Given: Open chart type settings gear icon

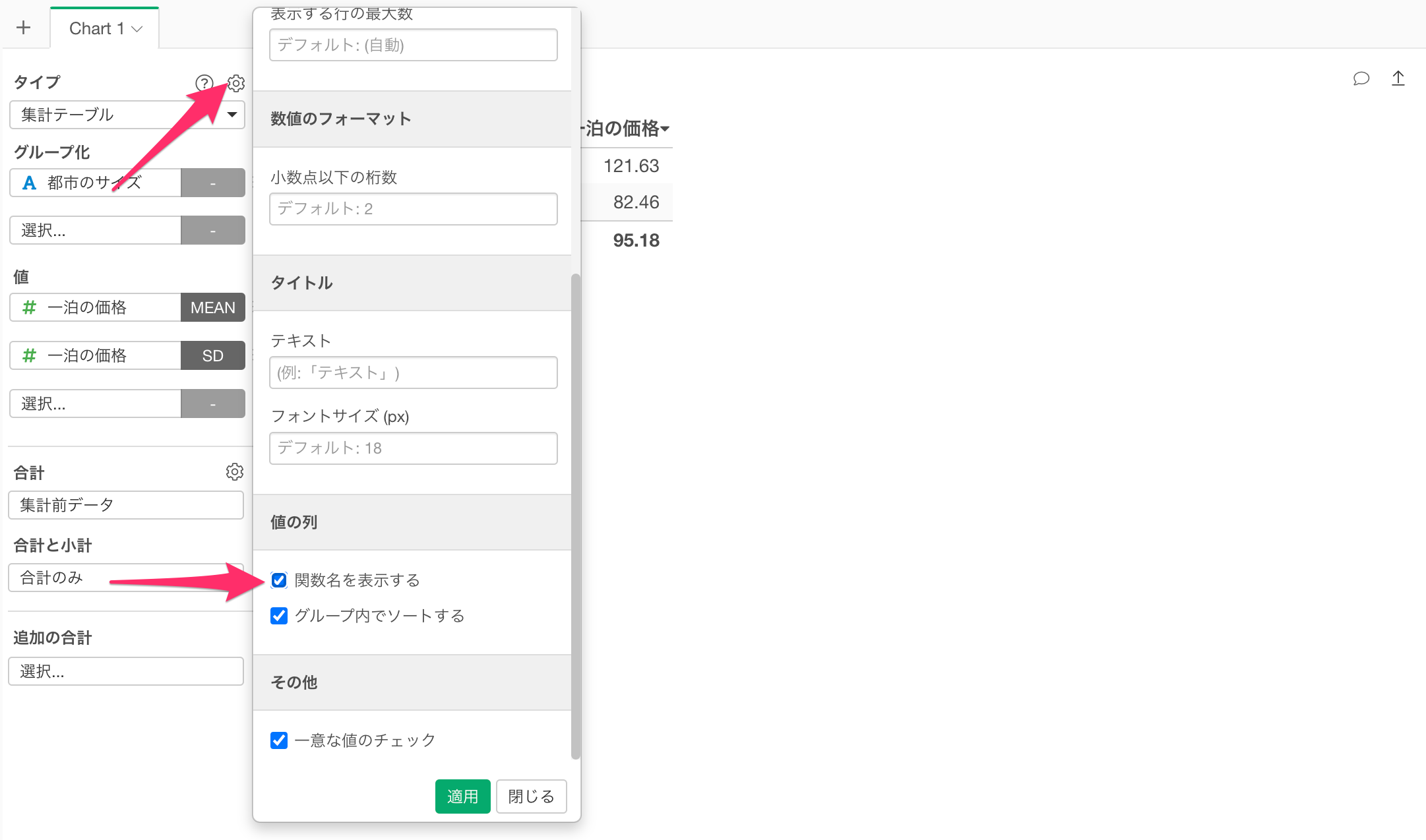Looking at the screenshot, I should [x=236, y=83].
